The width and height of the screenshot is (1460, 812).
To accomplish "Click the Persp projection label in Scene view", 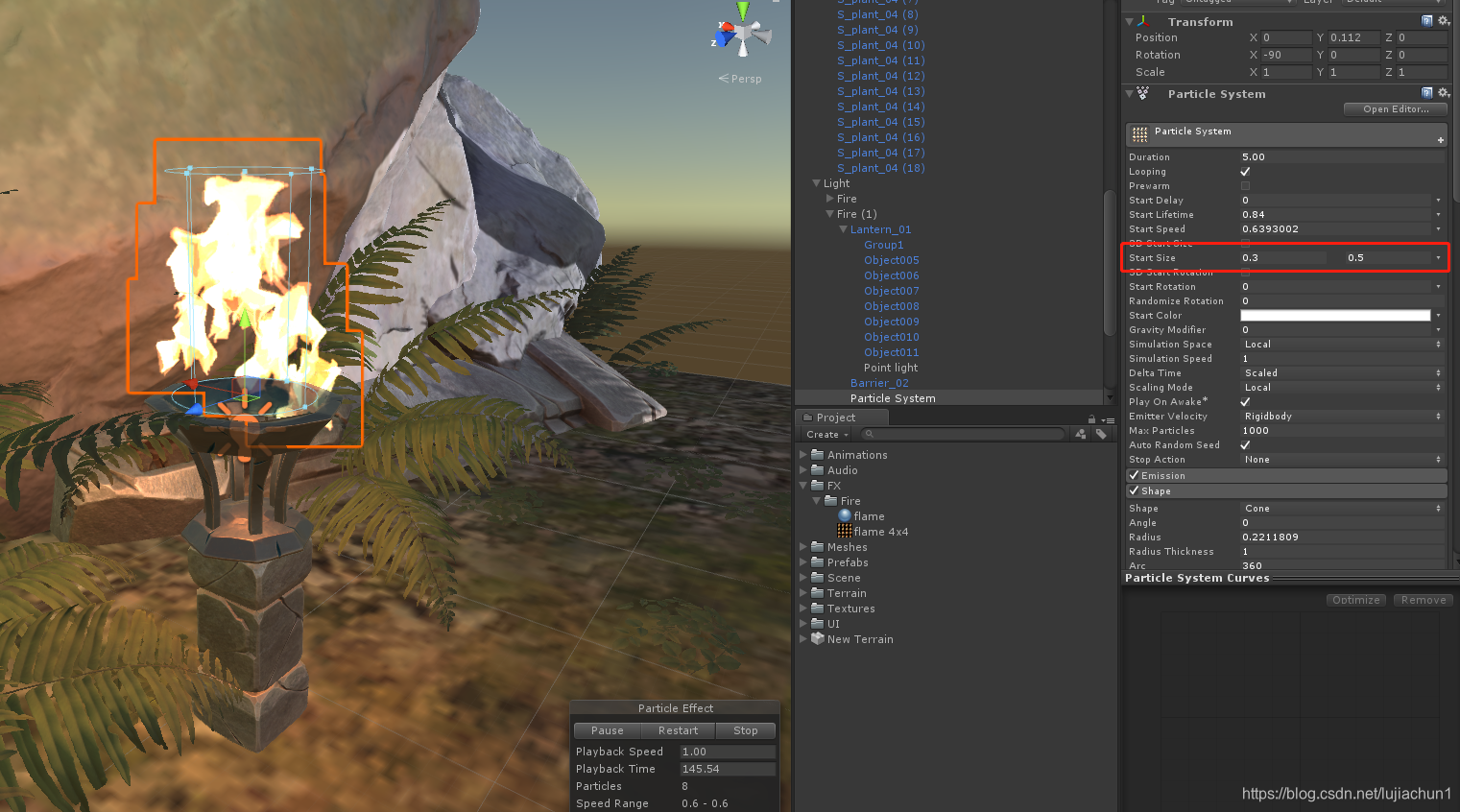I will [x=740, y=79].
